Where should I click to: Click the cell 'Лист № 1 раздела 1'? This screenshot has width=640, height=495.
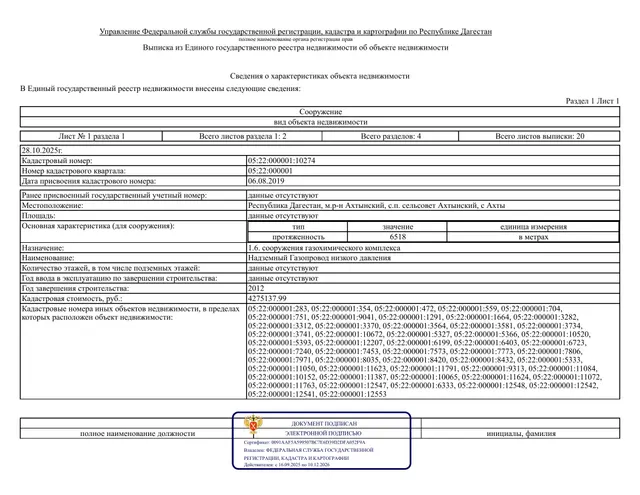click(91, 136)
